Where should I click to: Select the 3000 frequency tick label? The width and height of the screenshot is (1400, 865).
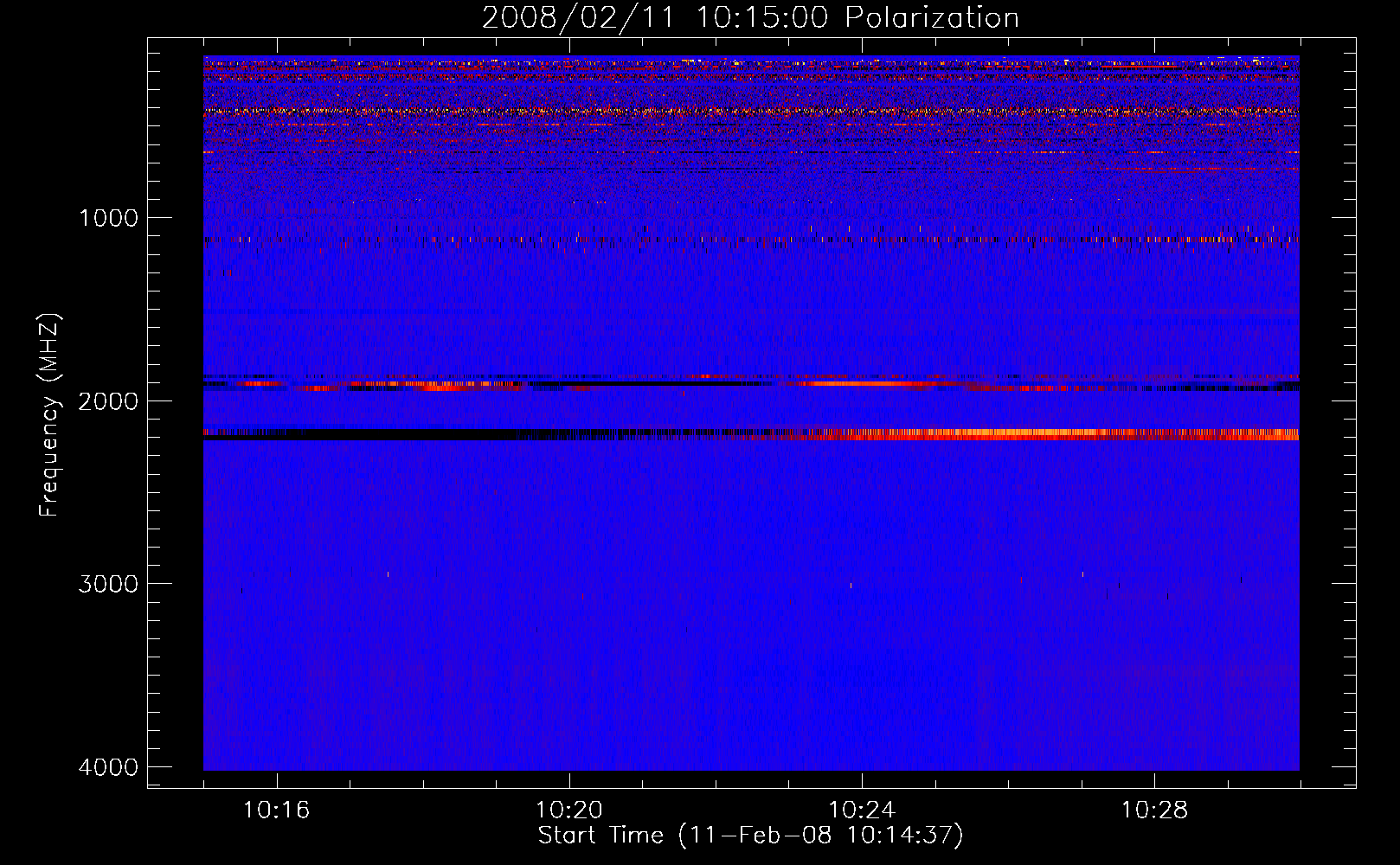(x=108, y=584)
